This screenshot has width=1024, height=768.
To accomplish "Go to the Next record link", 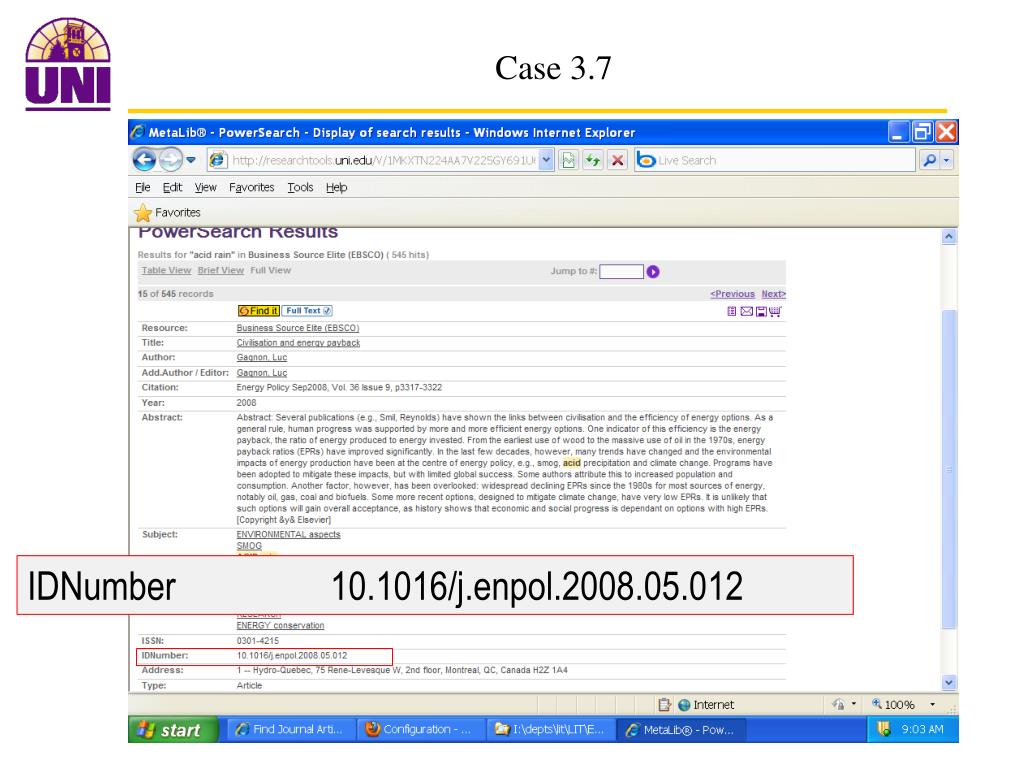I will [773, 295].
